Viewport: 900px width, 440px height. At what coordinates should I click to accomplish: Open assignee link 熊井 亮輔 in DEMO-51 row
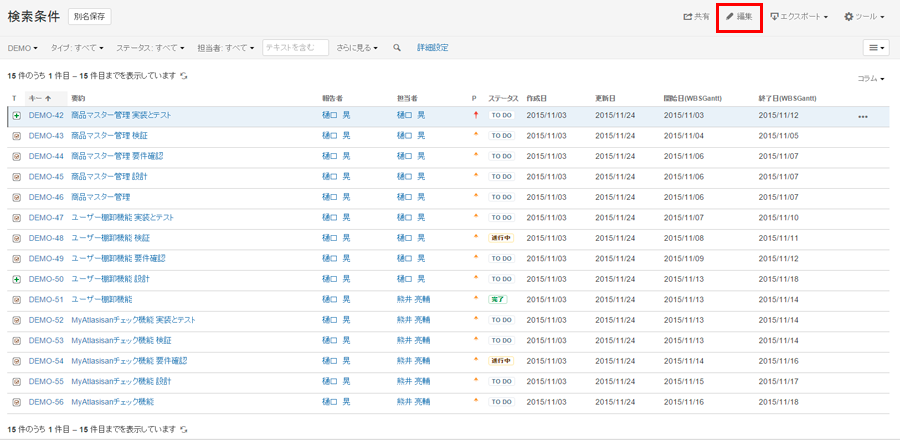tap(413, 299)
